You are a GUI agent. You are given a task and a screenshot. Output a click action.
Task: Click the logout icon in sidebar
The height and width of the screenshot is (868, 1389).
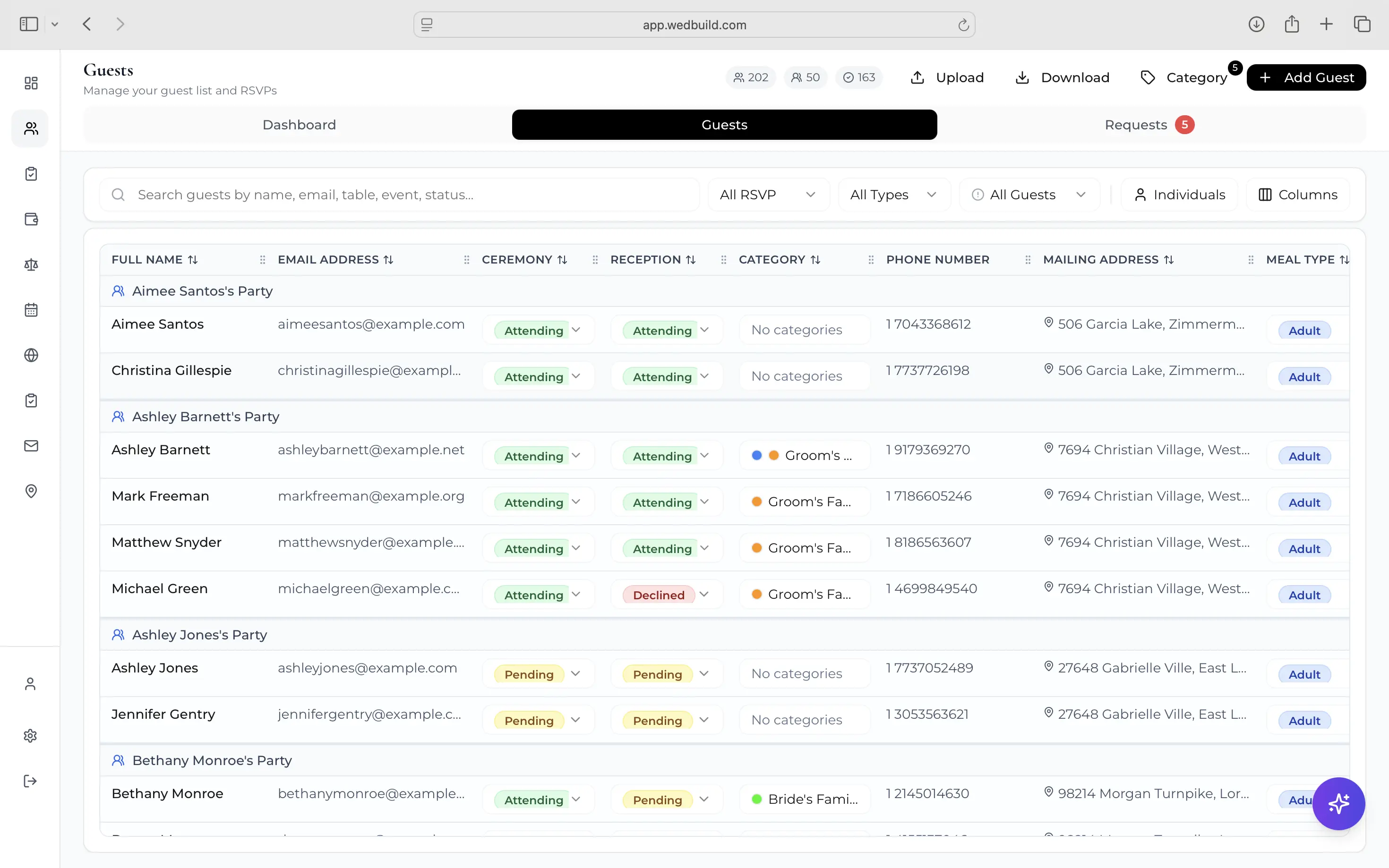pyautogui.click(x=30, y=781)
